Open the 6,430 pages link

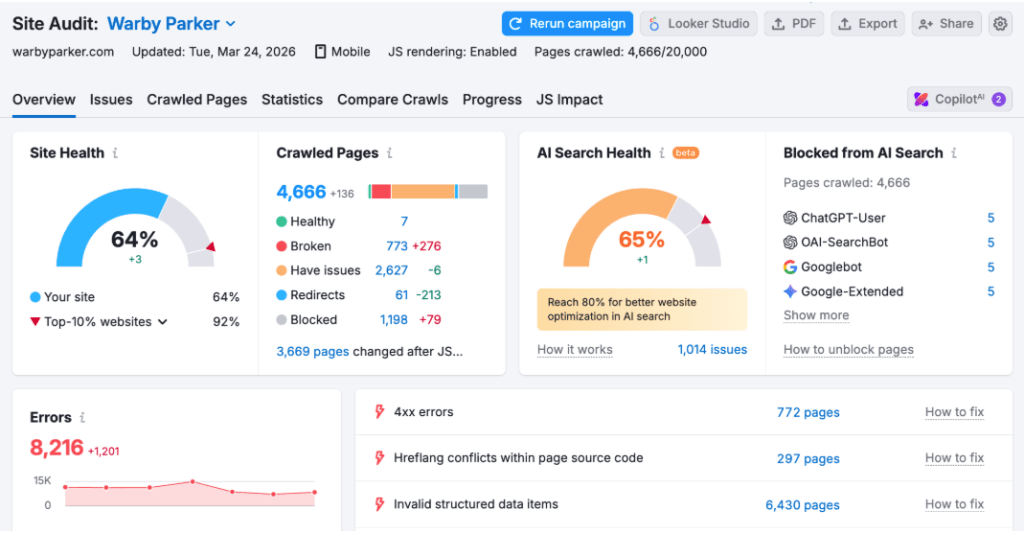[803, 505]
